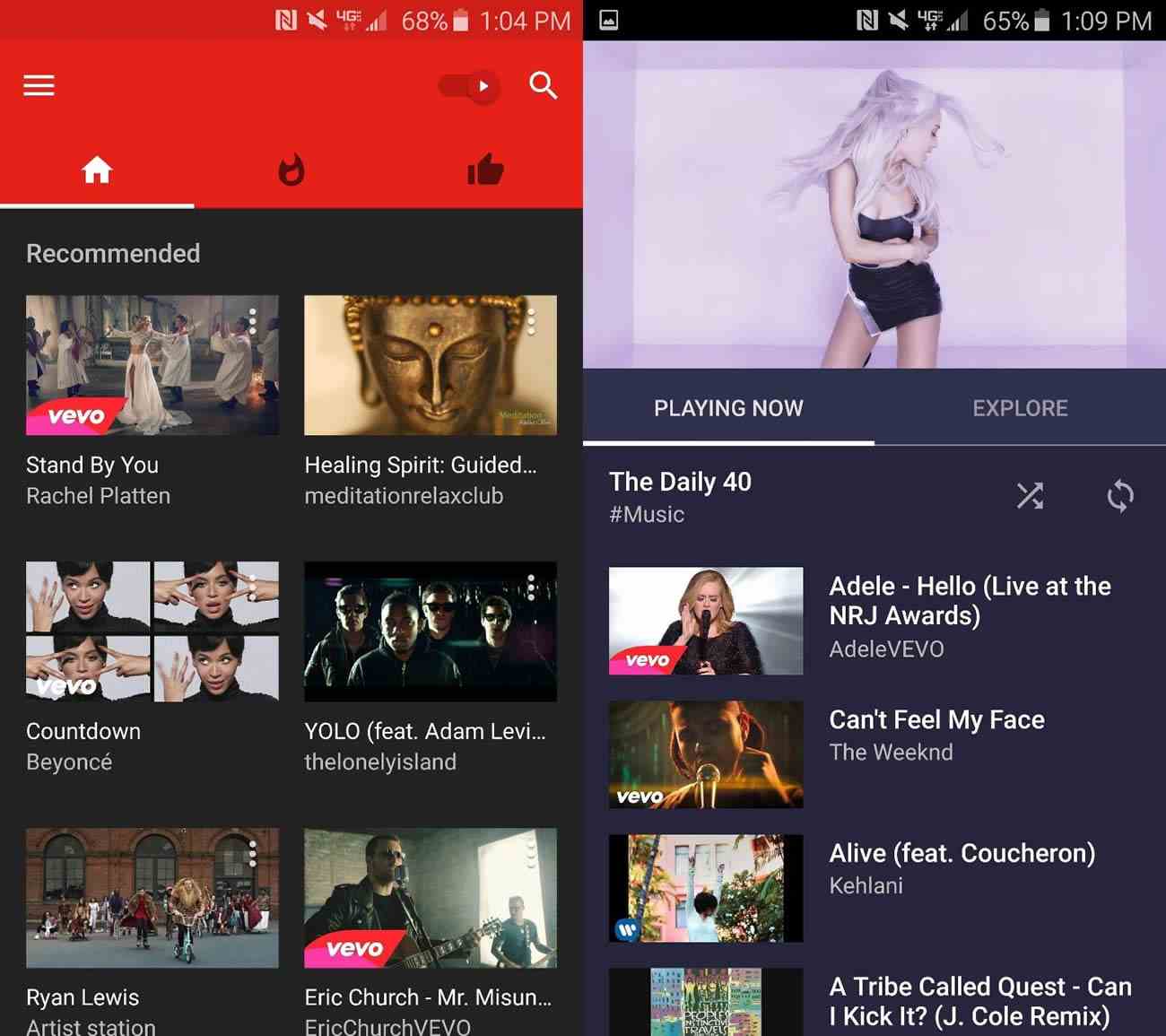Image resolution: width=1166 pixels, height=1036 pixels.
Task: Open Ryan Lewis artist station thumbnail
Action: (x=152, y=898)
